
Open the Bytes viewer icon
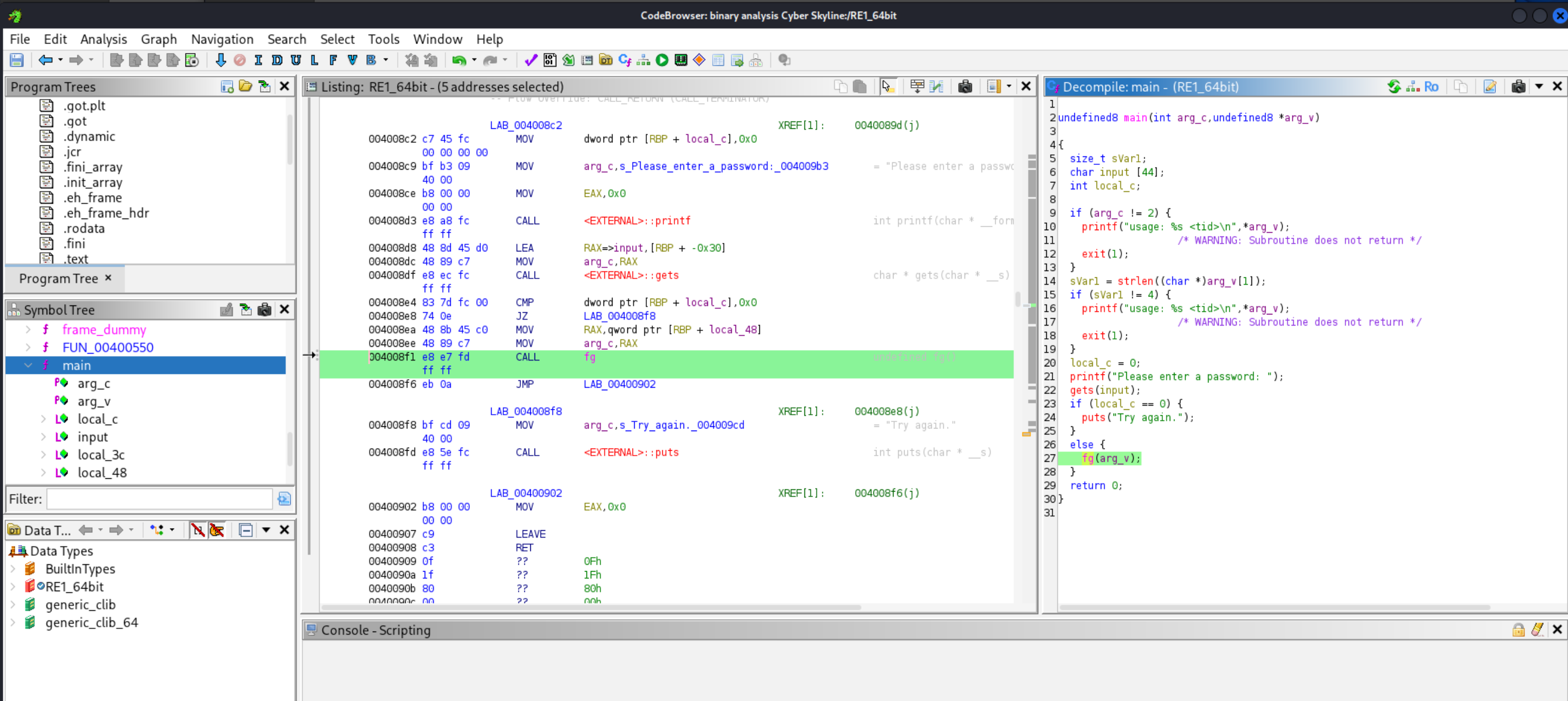550,59
